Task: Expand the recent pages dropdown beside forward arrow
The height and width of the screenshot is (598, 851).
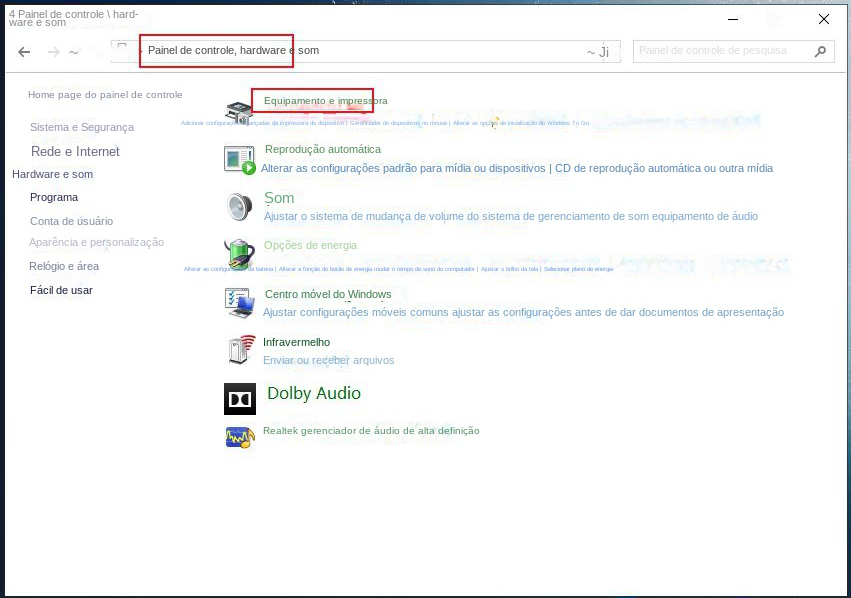Action: pos(72,51)
